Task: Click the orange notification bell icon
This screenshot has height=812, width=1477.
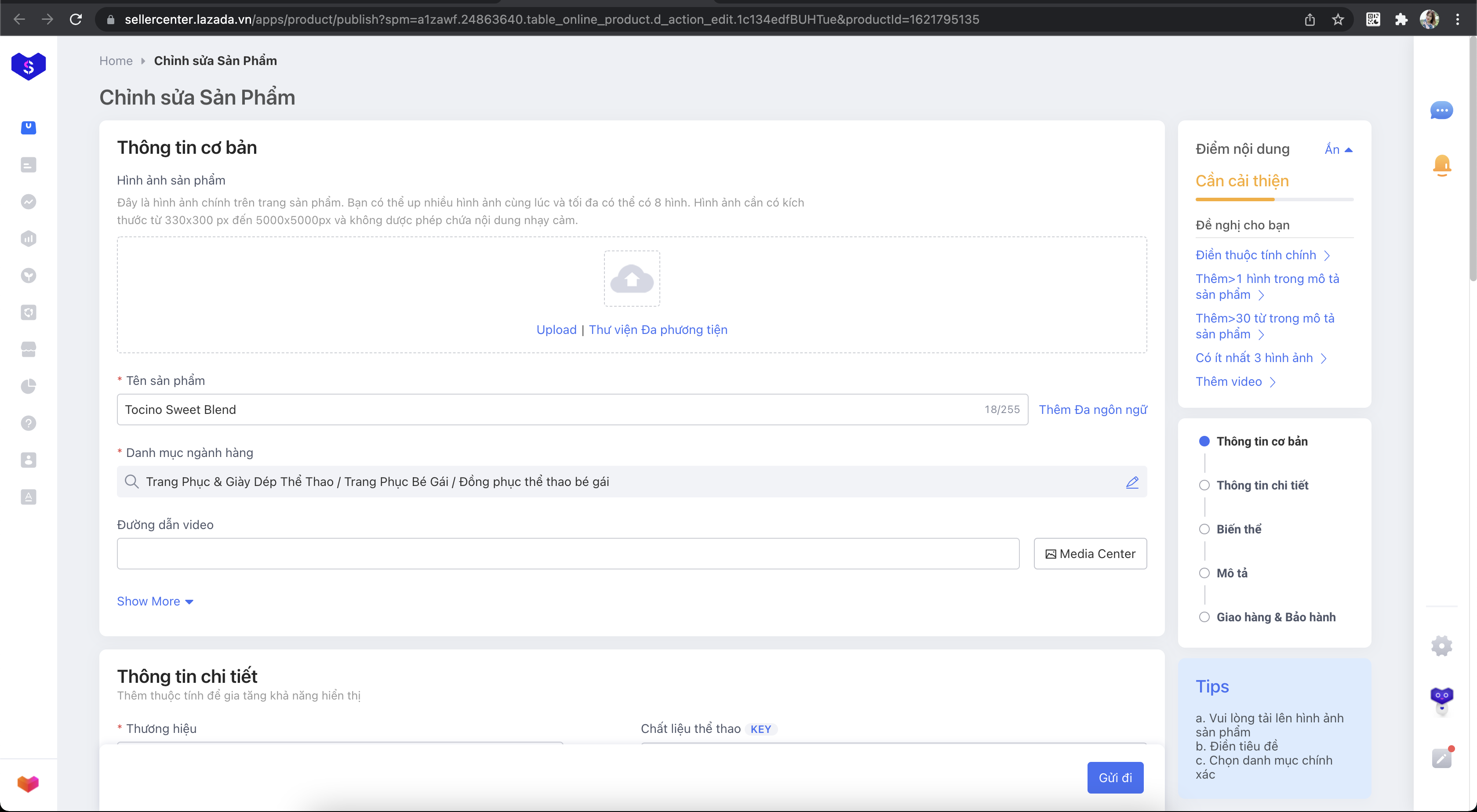Action: (1441, 165)
